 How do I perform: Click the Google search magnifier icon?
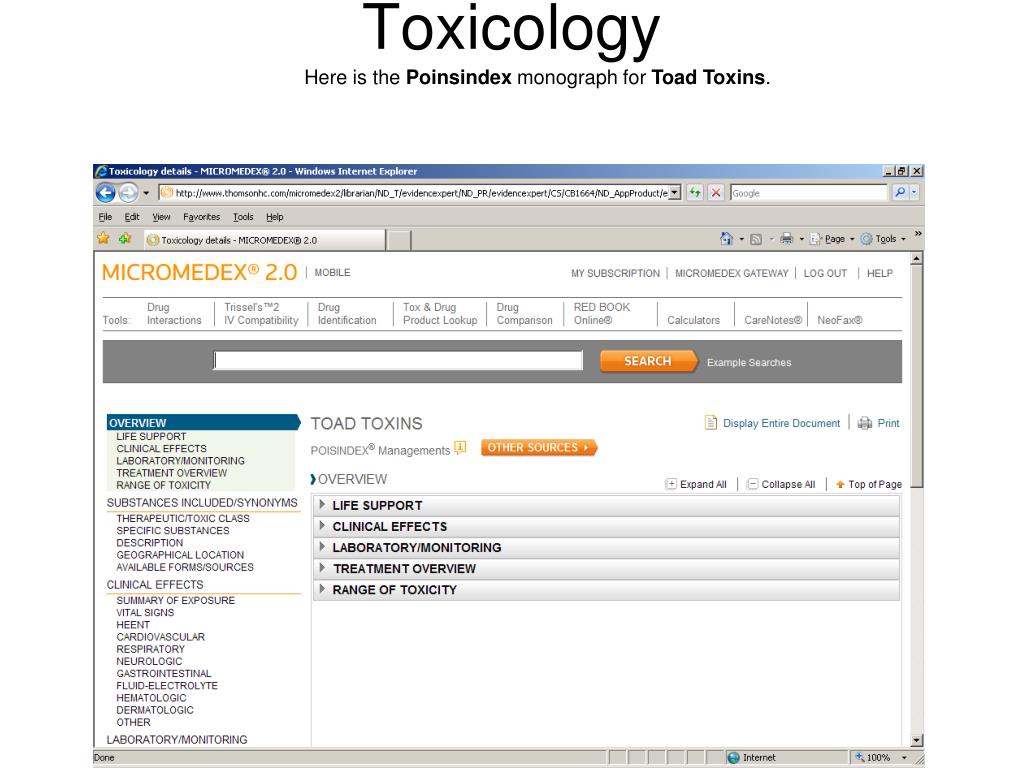click(x=900, y=193)
